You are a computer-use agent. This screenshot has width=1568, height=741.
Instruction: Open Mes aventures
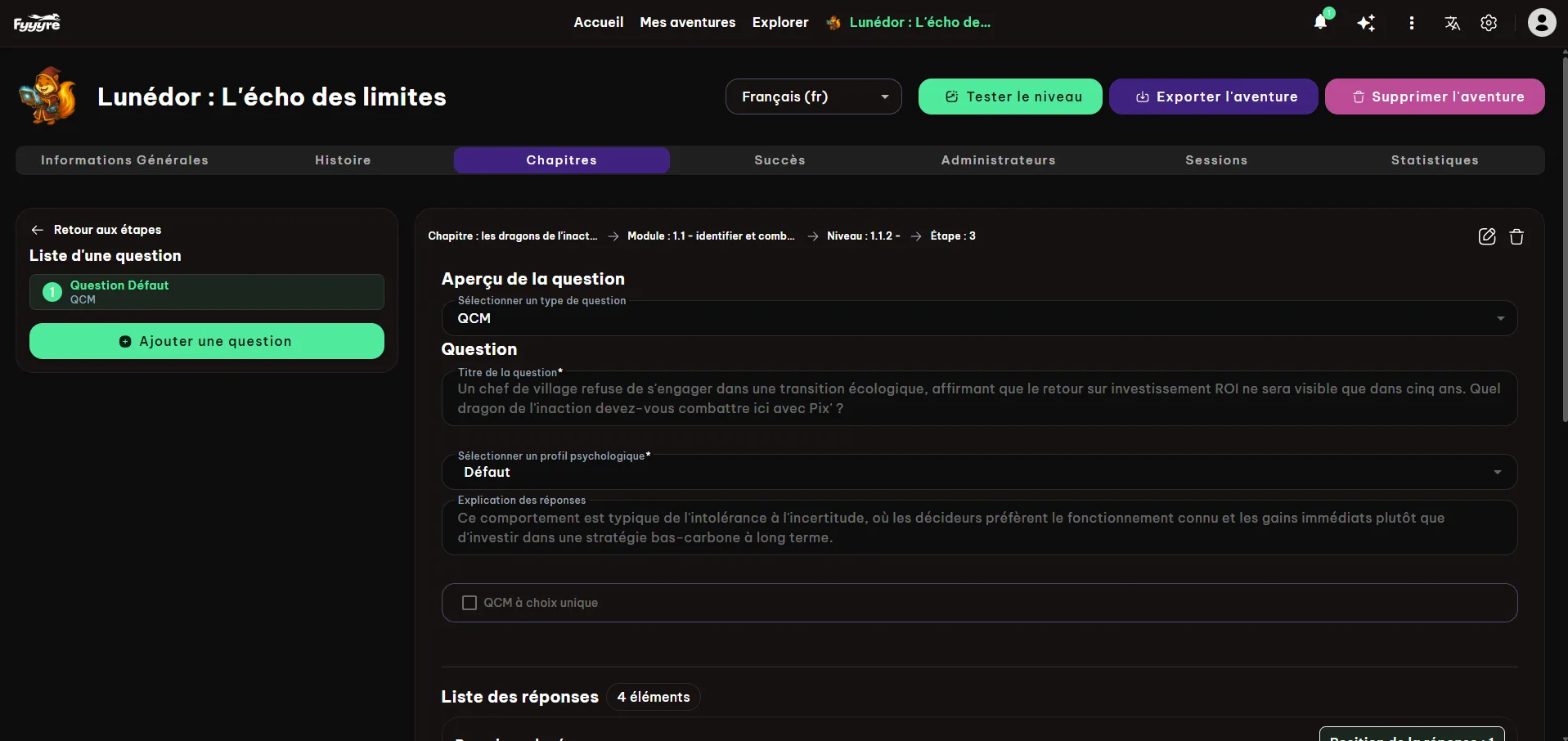687,22
